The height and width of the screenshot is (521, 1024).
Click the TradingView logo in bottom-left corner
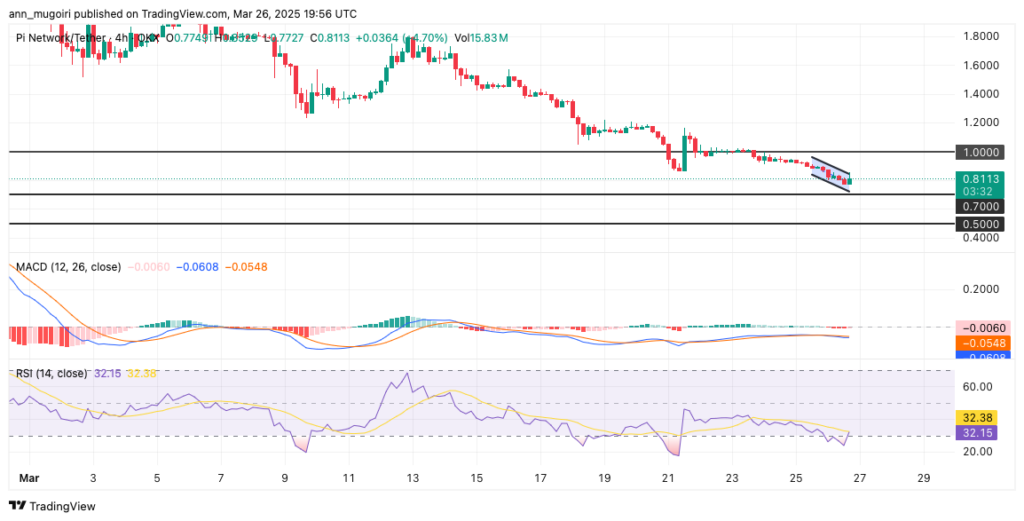pos(52,506)
